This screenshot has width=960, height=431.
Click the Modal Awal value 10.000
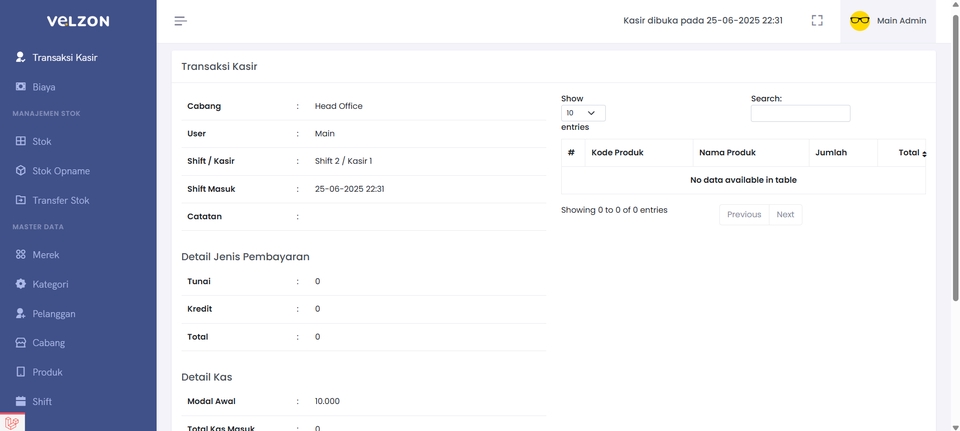327,402
